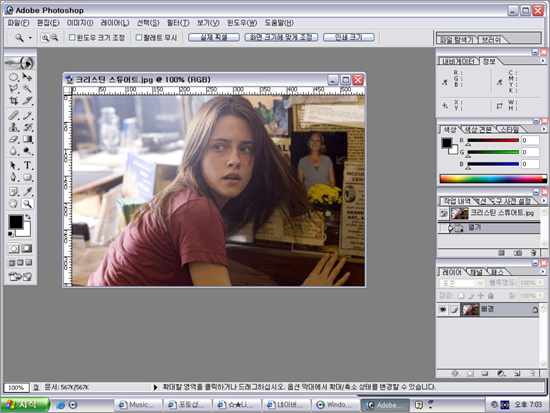The image size is (550, 413).
Task: Enable the 팔레트 무시 checkbox
Action: point(139,37)
